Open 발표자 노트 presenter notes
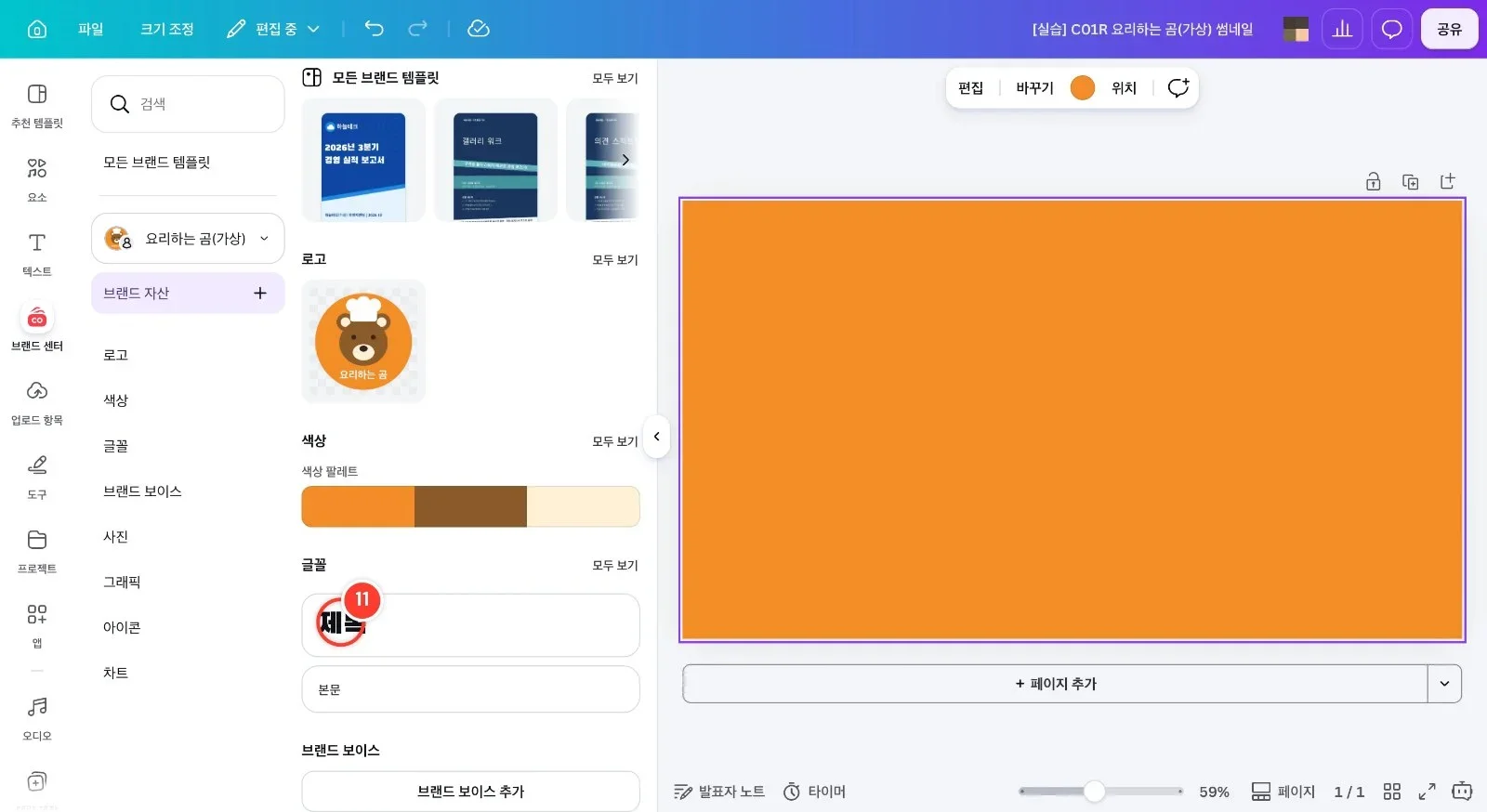1487x812 pixels. point(719,792)
